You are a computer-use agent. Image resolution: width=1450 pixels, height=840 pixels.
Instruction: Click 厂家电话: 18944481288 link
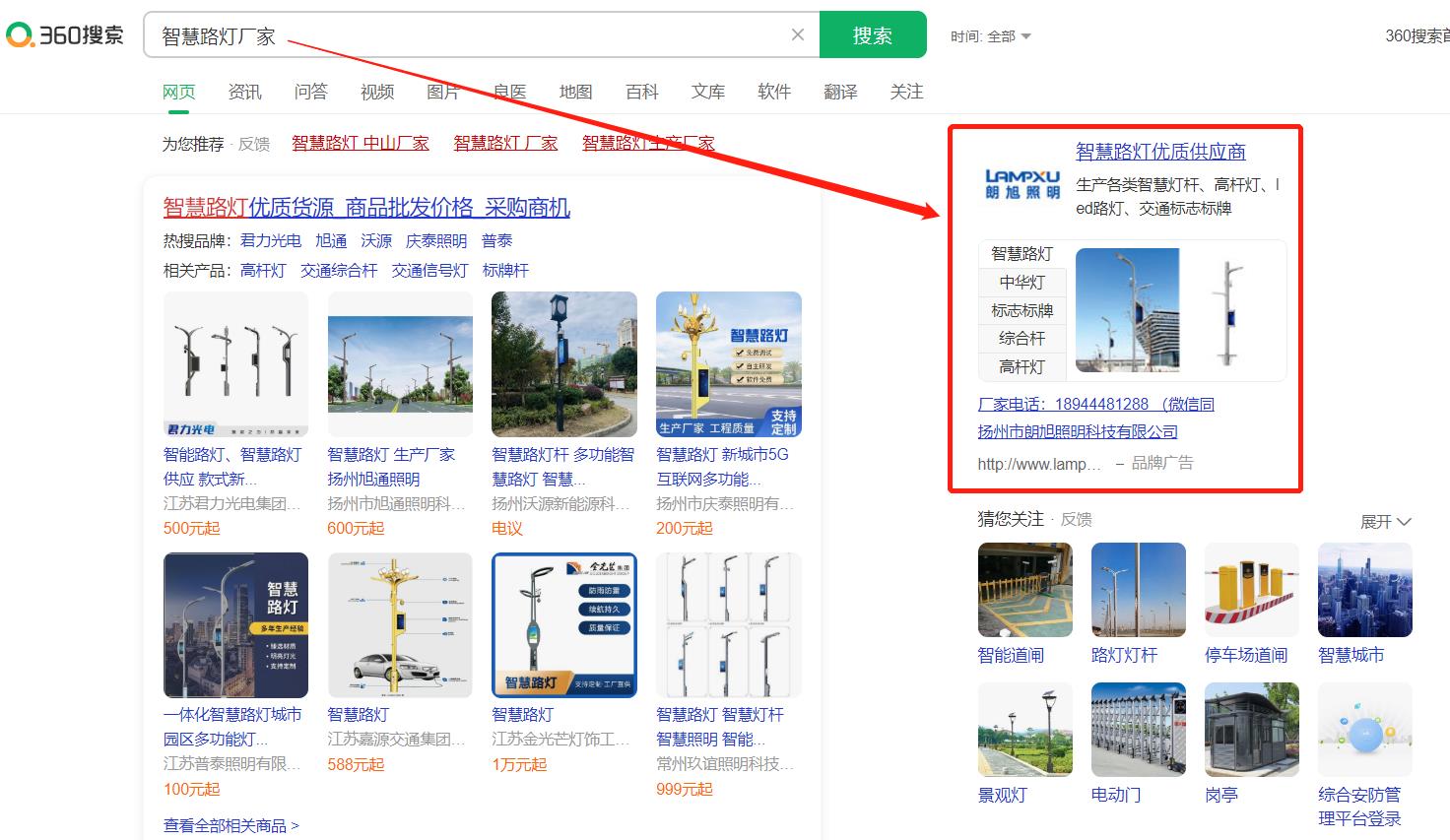tap(1095, 404)
